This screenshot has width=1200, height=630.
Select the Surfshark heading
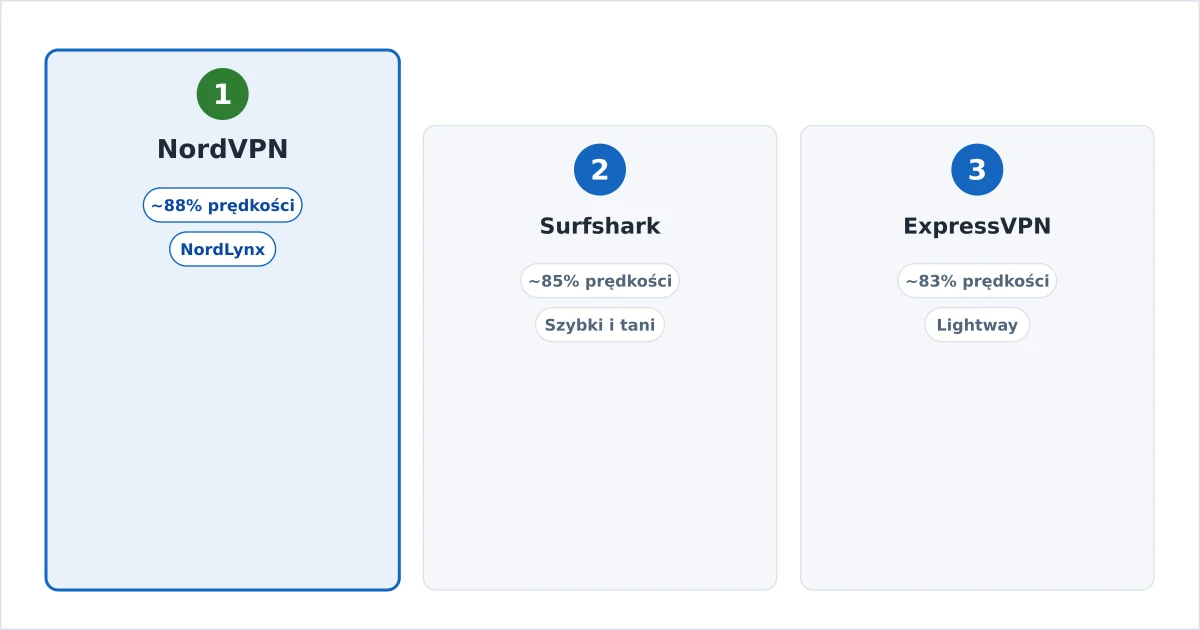click(x=600, y=226)
